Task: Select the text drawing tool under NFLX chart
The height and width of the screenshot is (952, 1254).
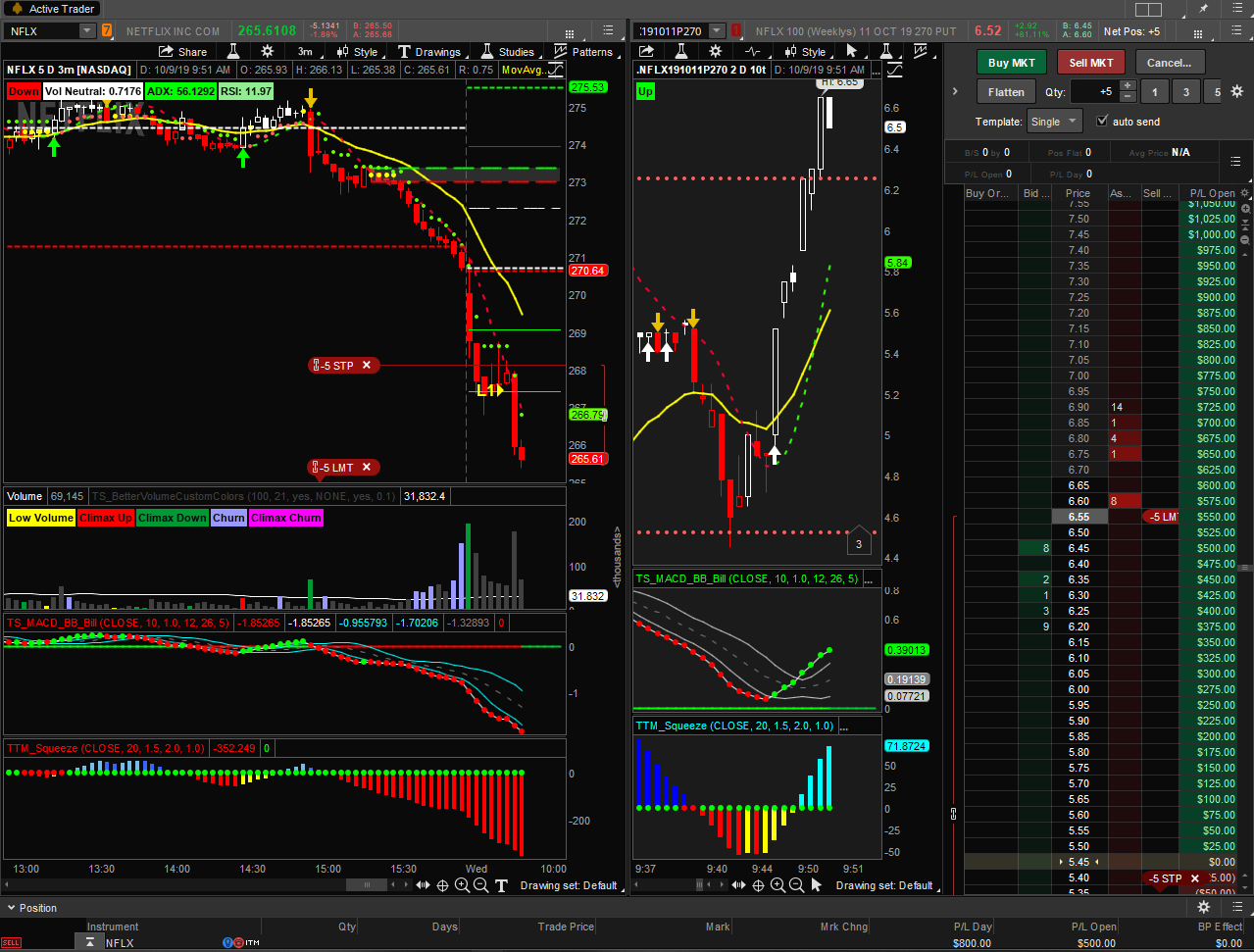Action: pyautogui.click(x=501, y=885)
